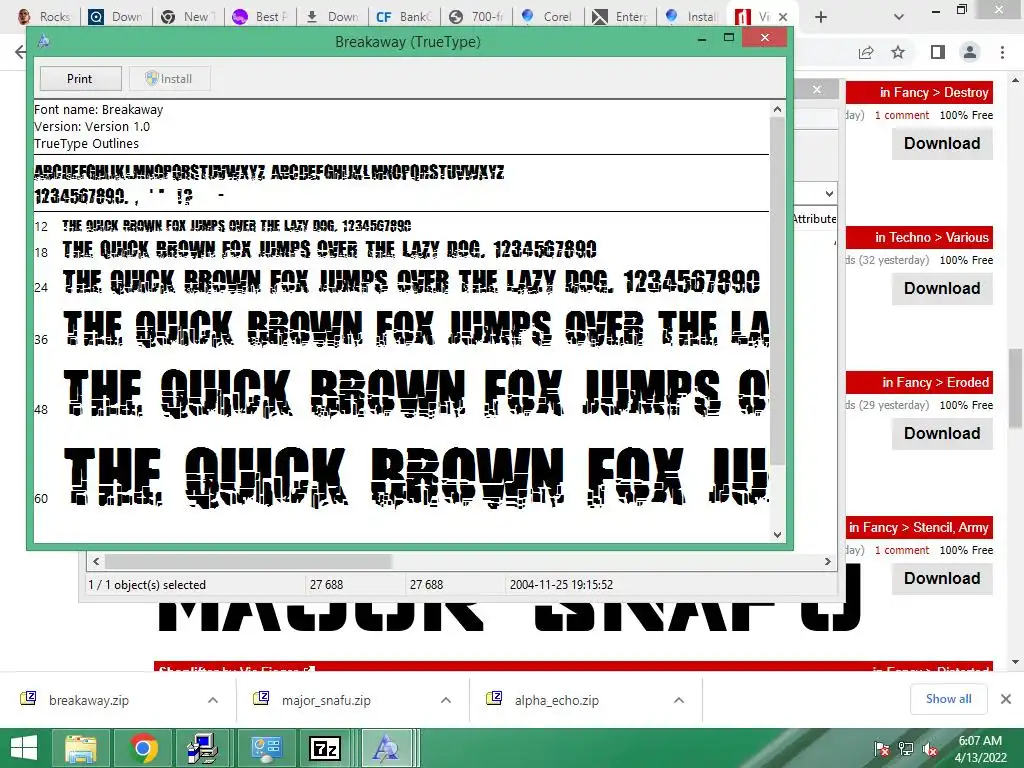
Task: Open the Control Panel taskbar icon
Action: [x=266, y=748]
